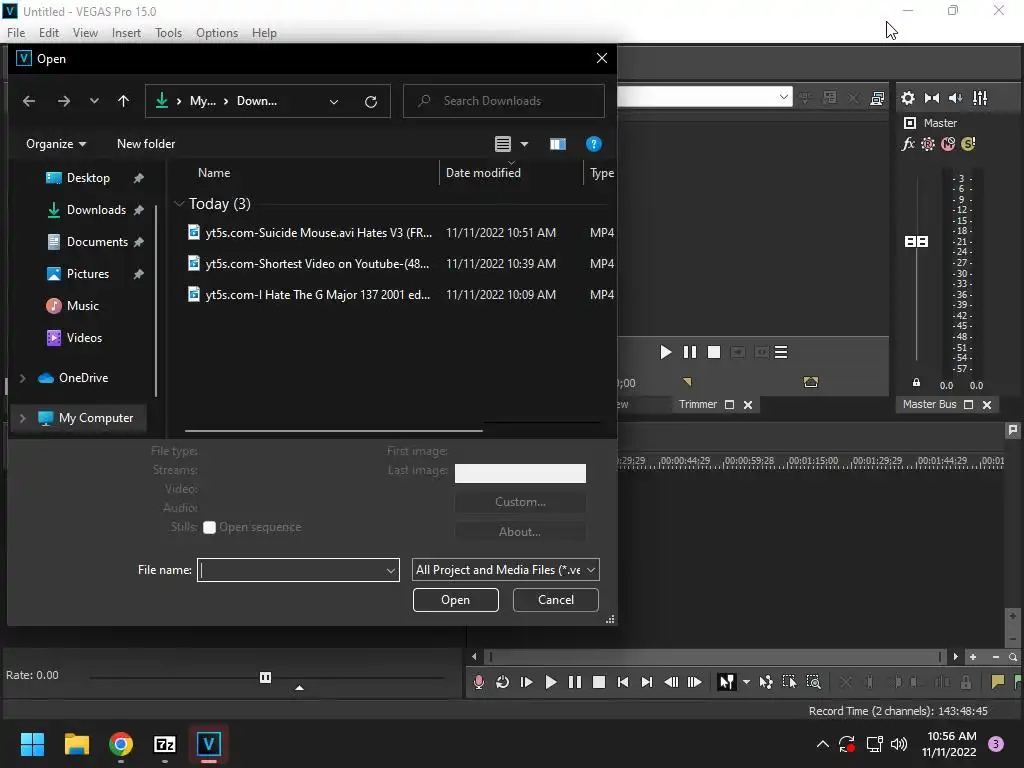Open the Options menu

(217, 33)
